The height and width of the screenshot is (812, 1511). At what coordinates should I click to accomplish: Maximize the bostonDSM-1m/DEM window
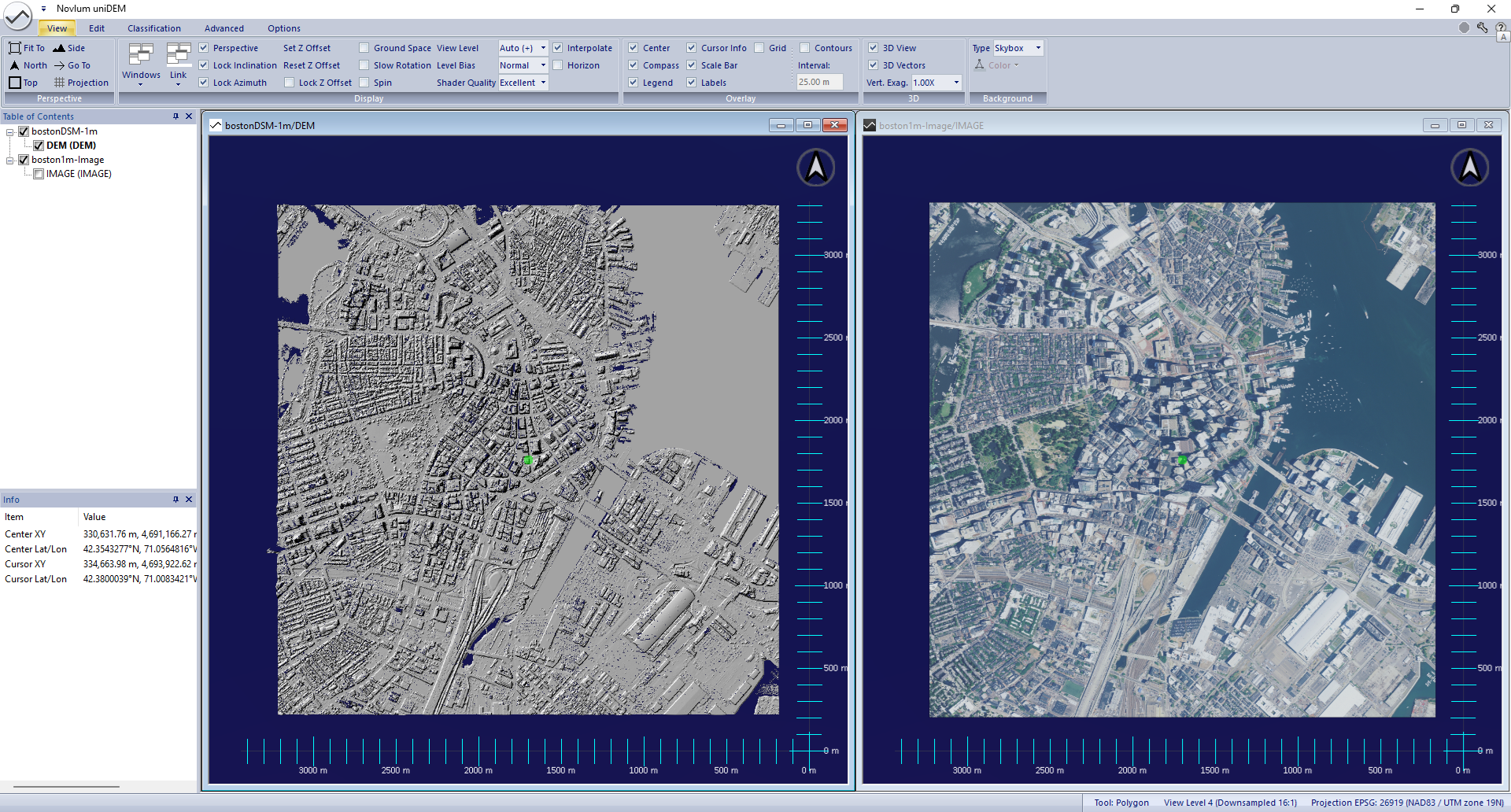[x=807, y=125]
